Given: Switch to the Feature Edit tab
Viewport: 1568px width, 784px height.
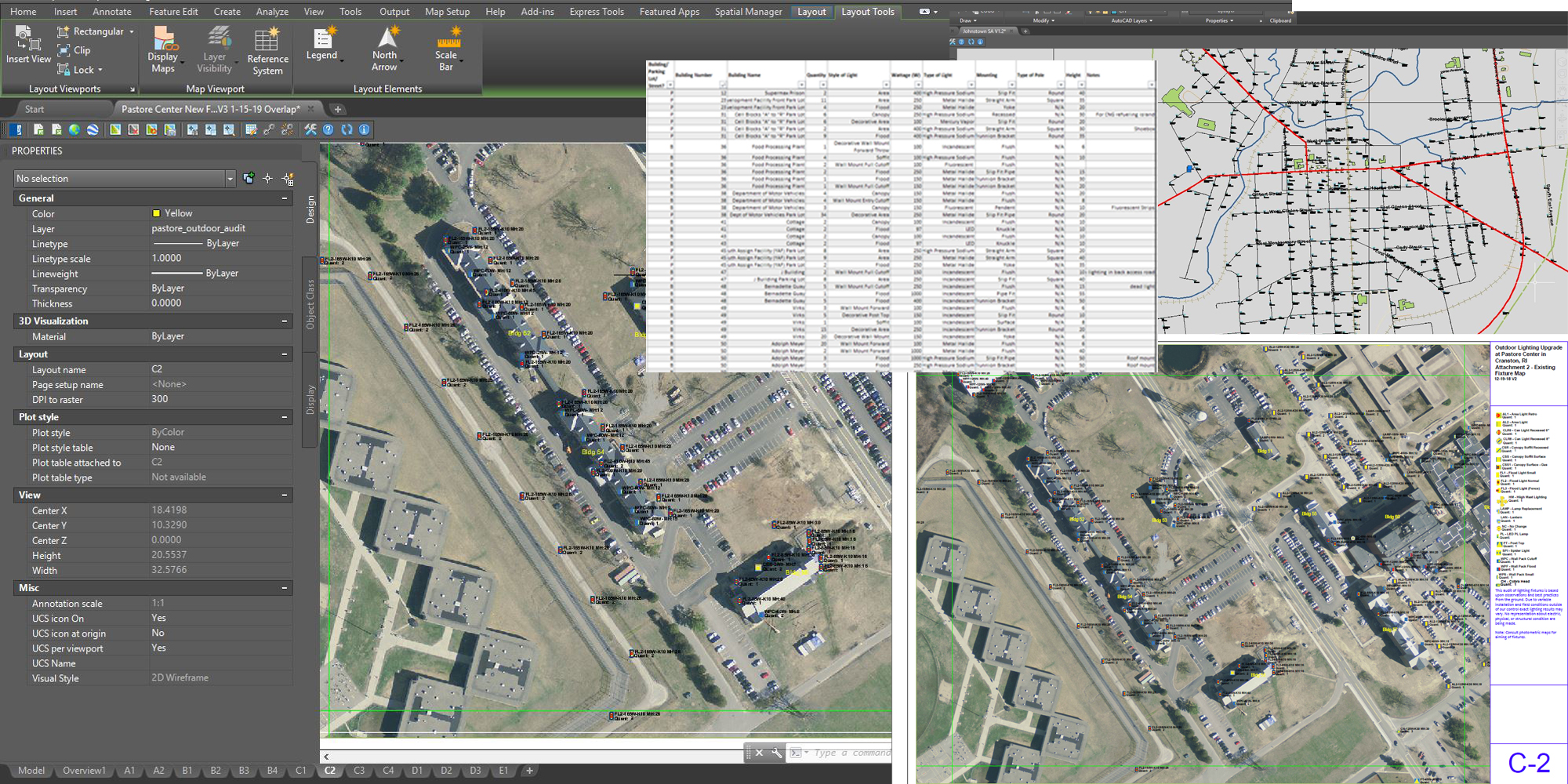Looking at the screenshot, I should tap(173, 12).
